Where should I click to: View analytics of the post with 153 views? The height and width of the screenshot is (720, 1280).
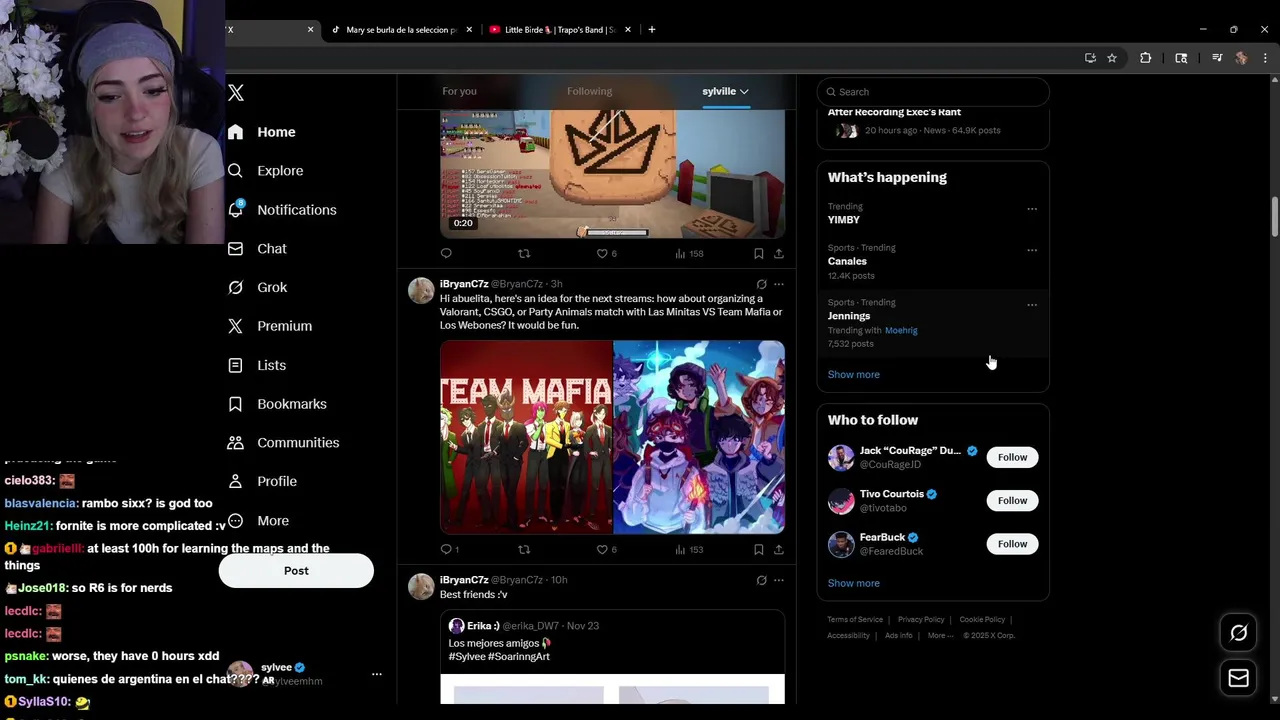(689, 549)
